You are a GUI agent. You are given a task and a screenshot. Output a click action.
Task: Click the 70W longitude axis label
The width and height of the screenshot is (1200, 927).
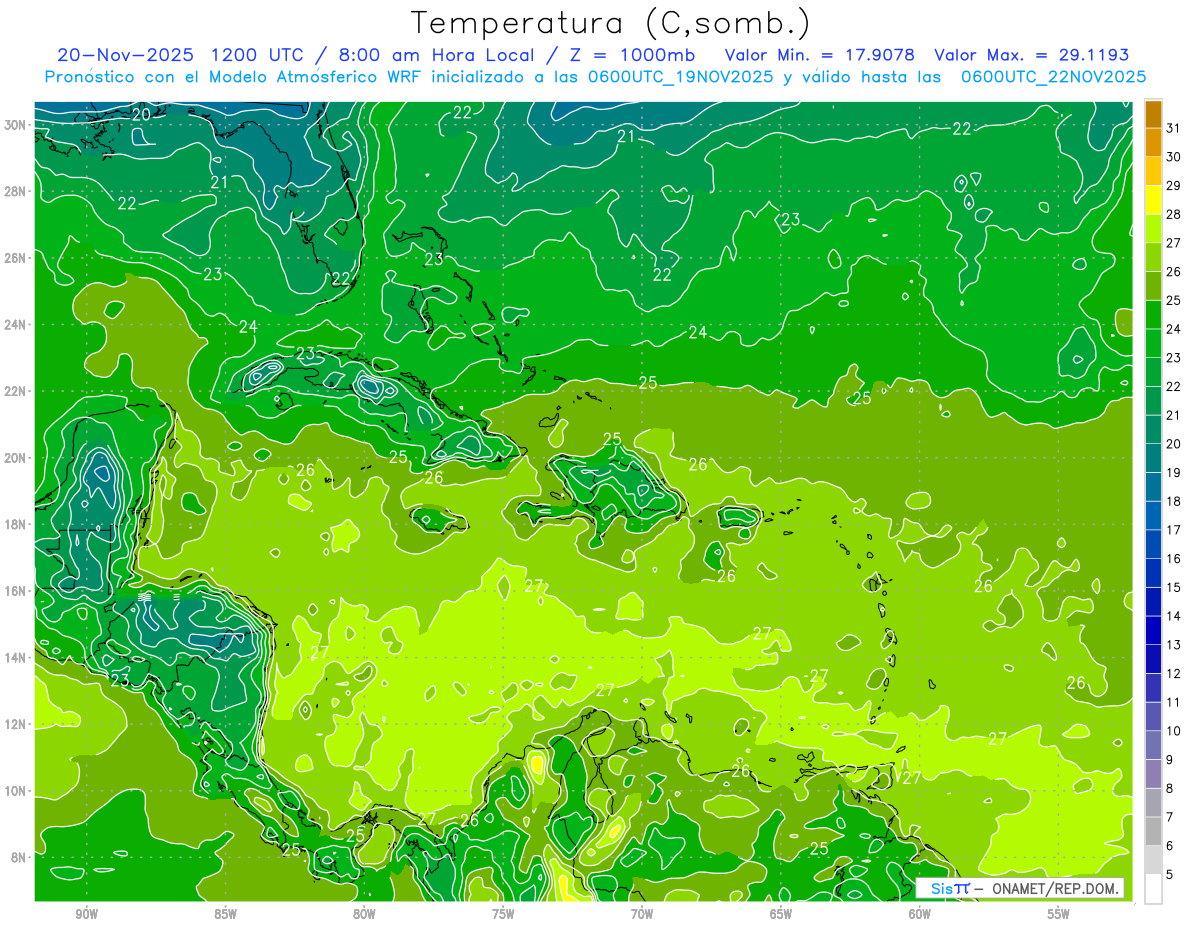[642, 913]
